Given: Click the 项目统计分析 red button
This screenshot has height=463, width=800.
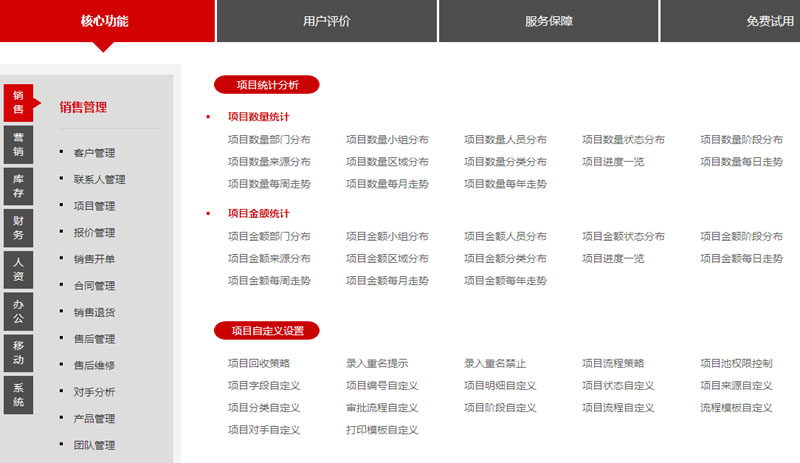Looking at the screenshot, I should click(266, 84).
